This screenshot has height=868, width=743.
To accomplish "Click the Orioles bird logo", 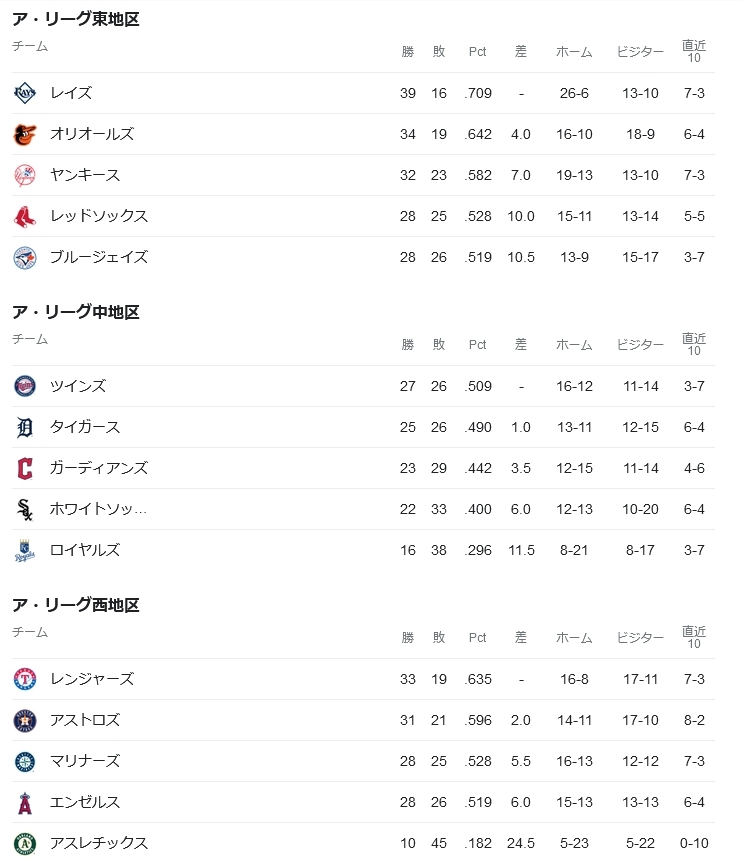I will coord(24,134).
